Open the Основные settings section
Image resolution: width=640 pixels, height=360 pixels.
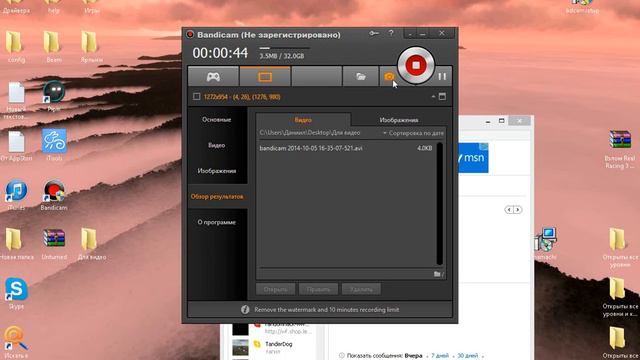(217, 120)
